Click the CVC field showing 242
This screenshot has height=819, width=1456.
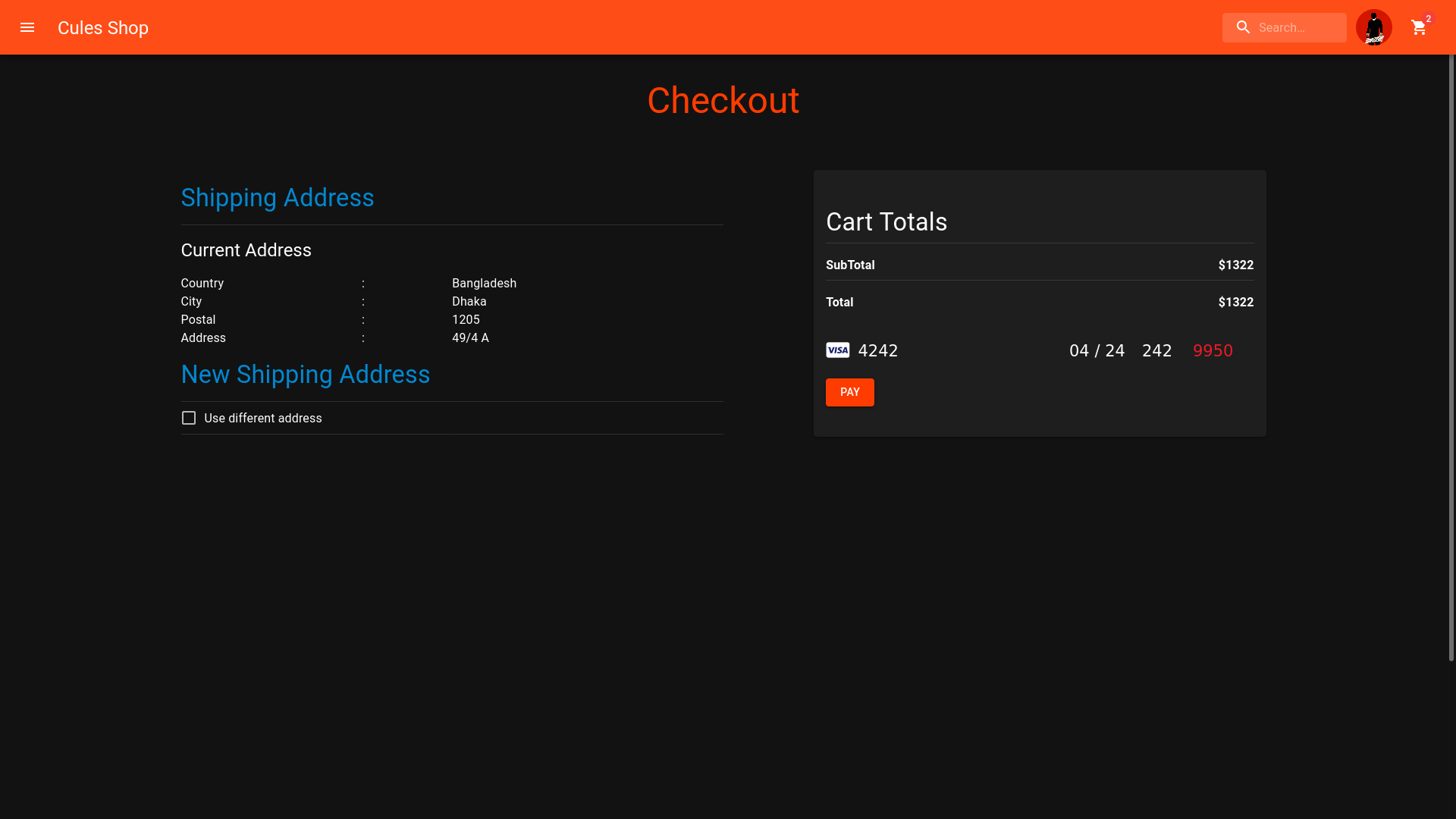coord(1156,350)
